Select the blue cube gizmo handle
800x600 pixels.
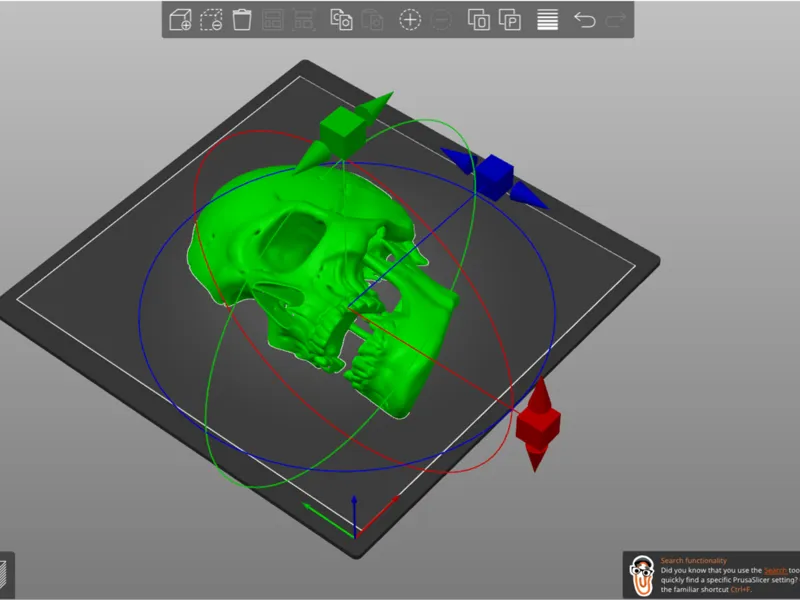tap(493, 177)
